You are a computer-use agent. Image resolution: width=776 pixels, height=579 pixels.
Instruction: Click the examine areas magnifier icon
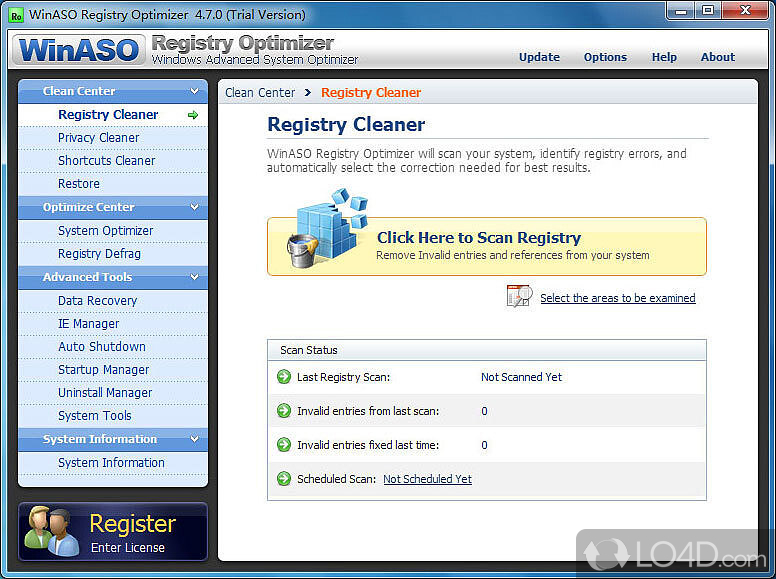pyautogui.click(x=519, y=296)
